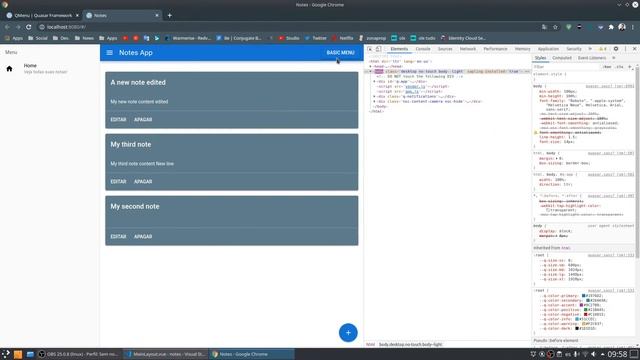Click APAGAR on 'A new note edited' card
This screenshot has width=640, height=360.
143,120
